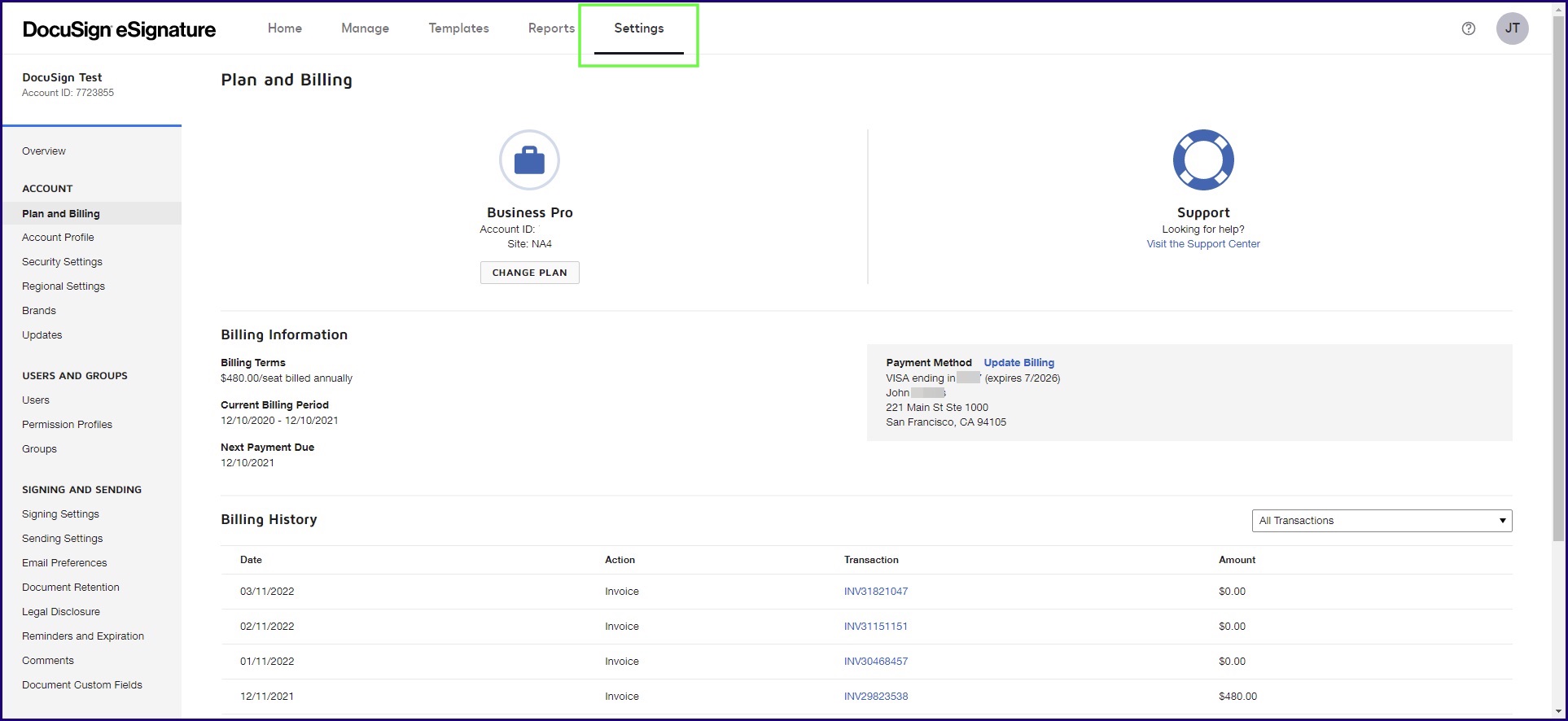
Task: Select Security Settings in sidebar
Action: click(x=62, y=262)
